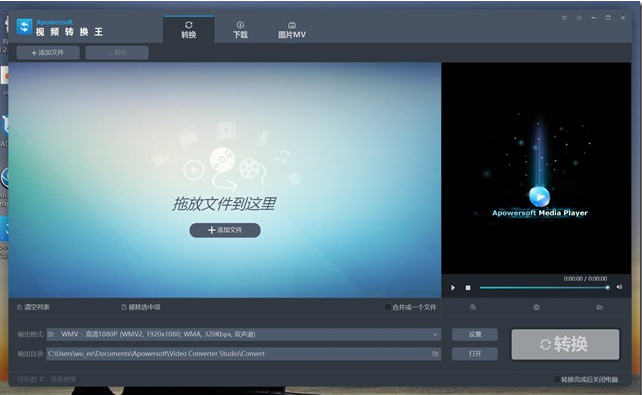Viewport: 642px width, 395px height.
Task: Click the 设置 settings button
Action: 475,334
